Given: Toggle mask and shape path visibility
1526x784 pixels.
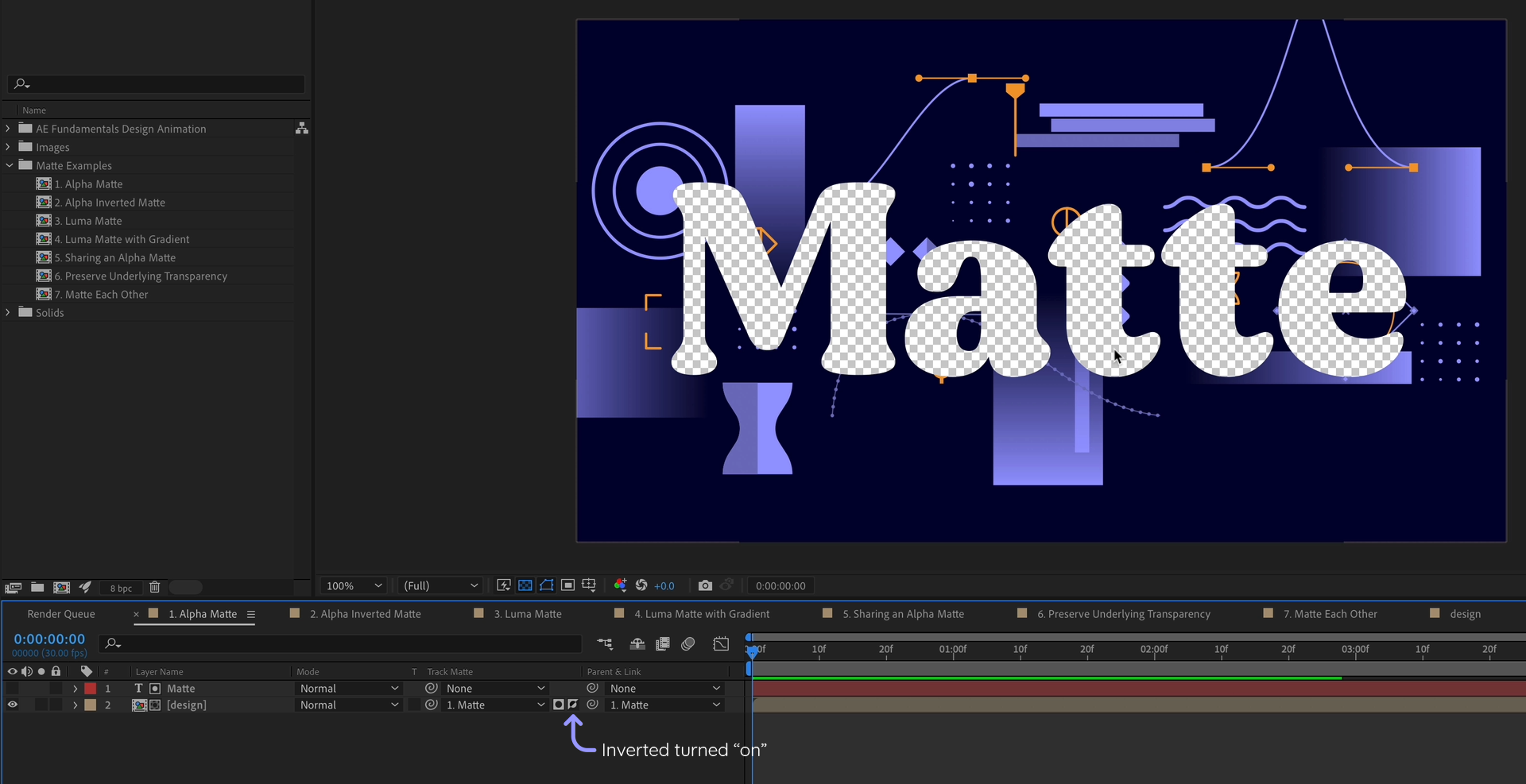Looking at the screenshot, I should (x=547, y=585).
